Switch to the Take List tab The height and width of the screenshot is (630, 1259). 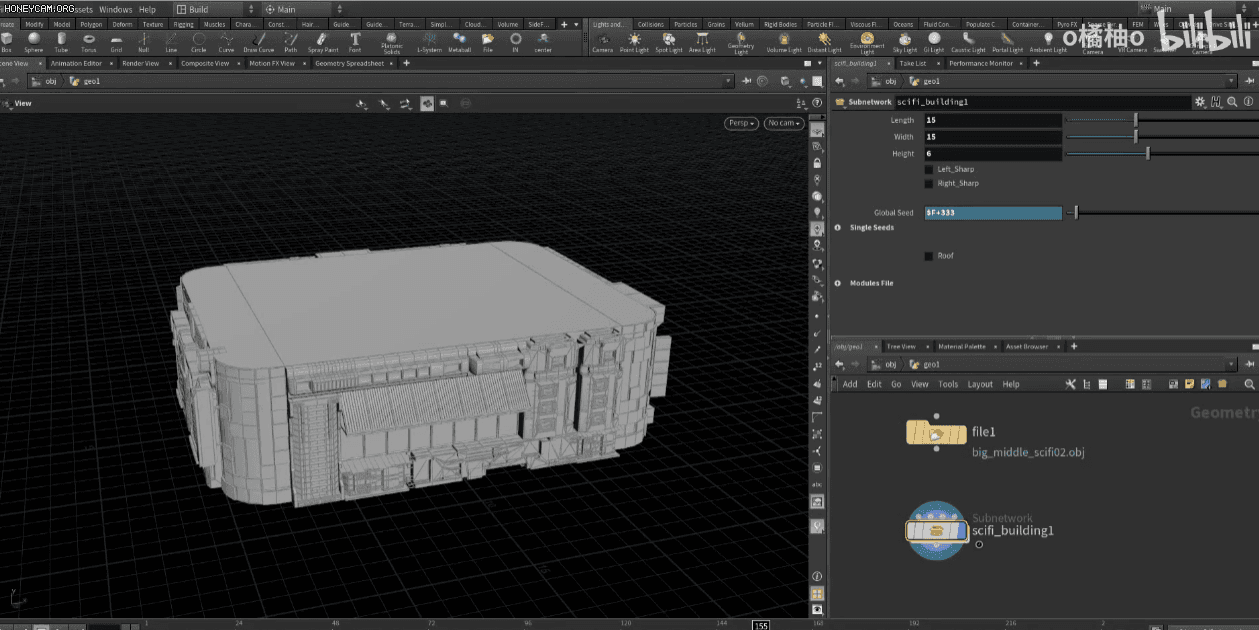[x=913, y=63]
